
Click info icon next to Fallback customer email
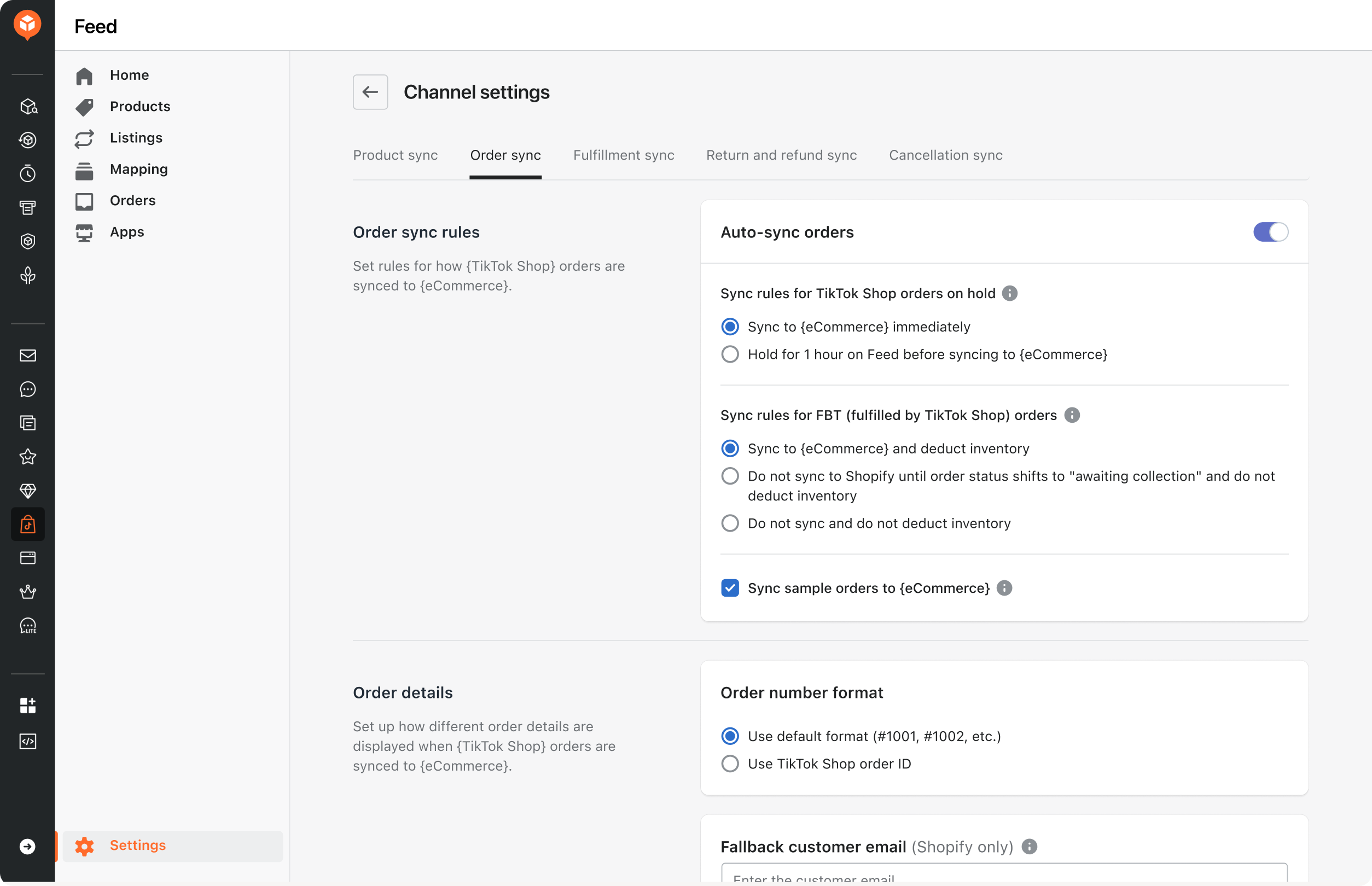click(1029, 846)
